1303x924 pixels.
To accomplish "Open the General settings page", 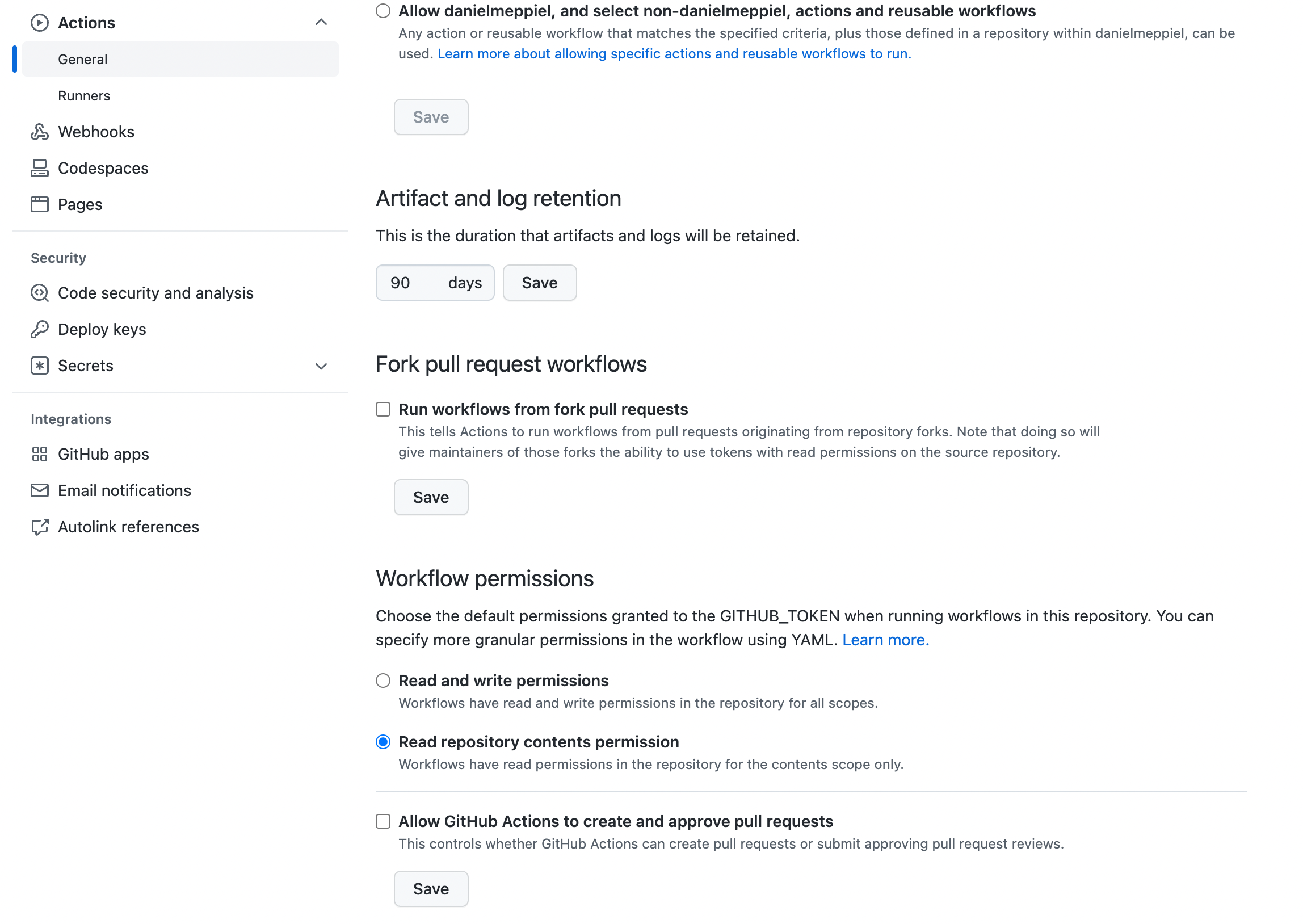I will [x=83, y=58].
